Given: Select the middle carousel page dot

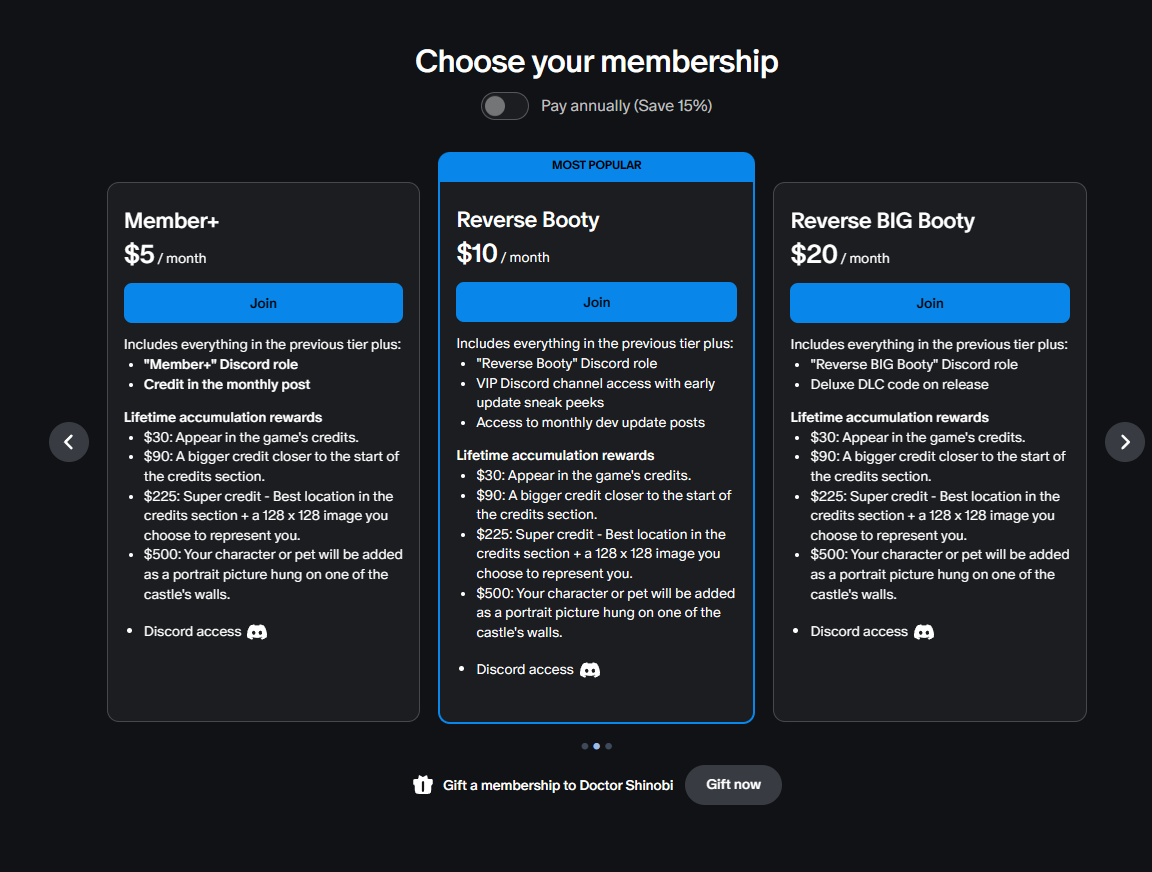Looking at the screenshot, I should pyautogui.click(x=597, y=746).
